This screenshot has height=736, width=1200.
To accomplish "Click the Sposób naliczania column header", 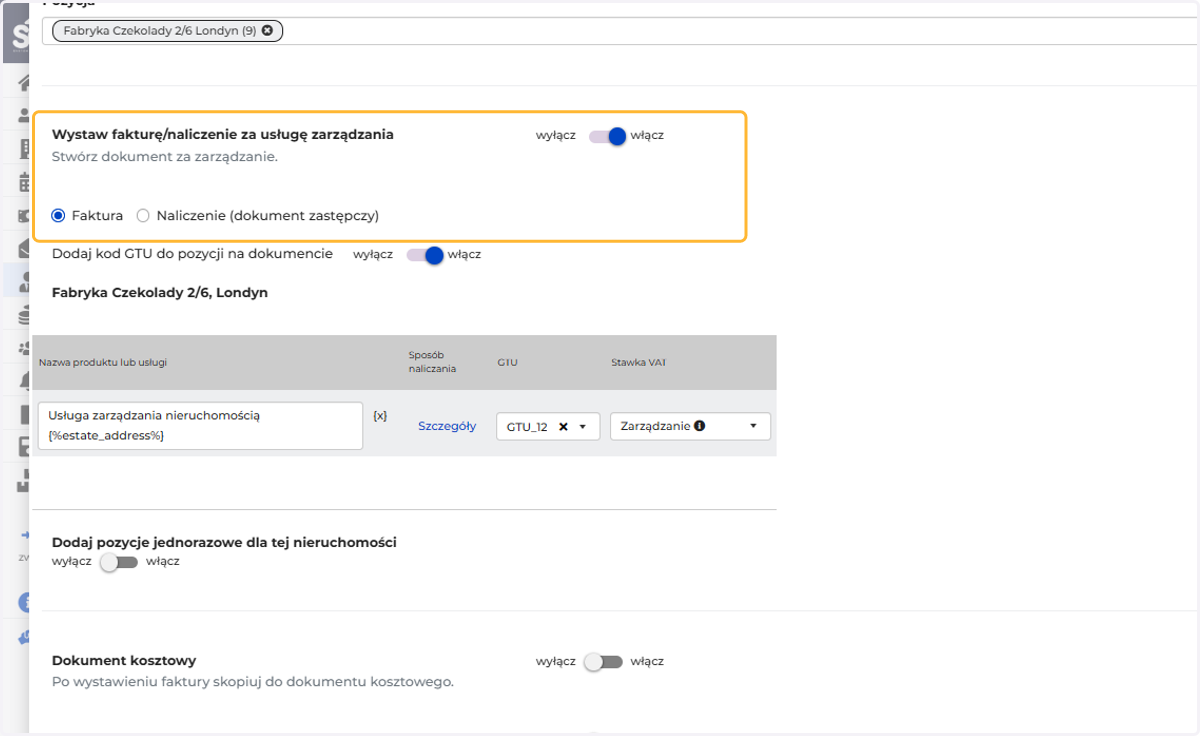I will 432,361.
